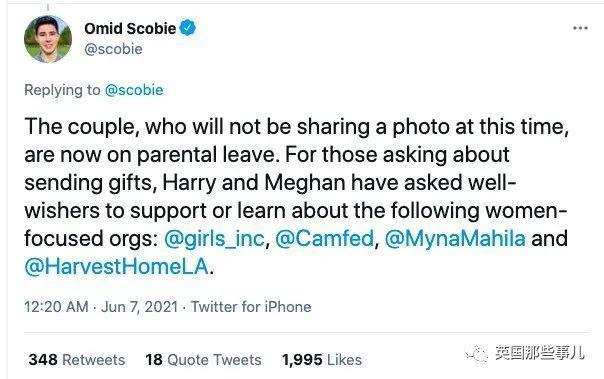Open the three-dot more options menu
The height and width of the screenshot is (379, 604).
click(580, 28)
